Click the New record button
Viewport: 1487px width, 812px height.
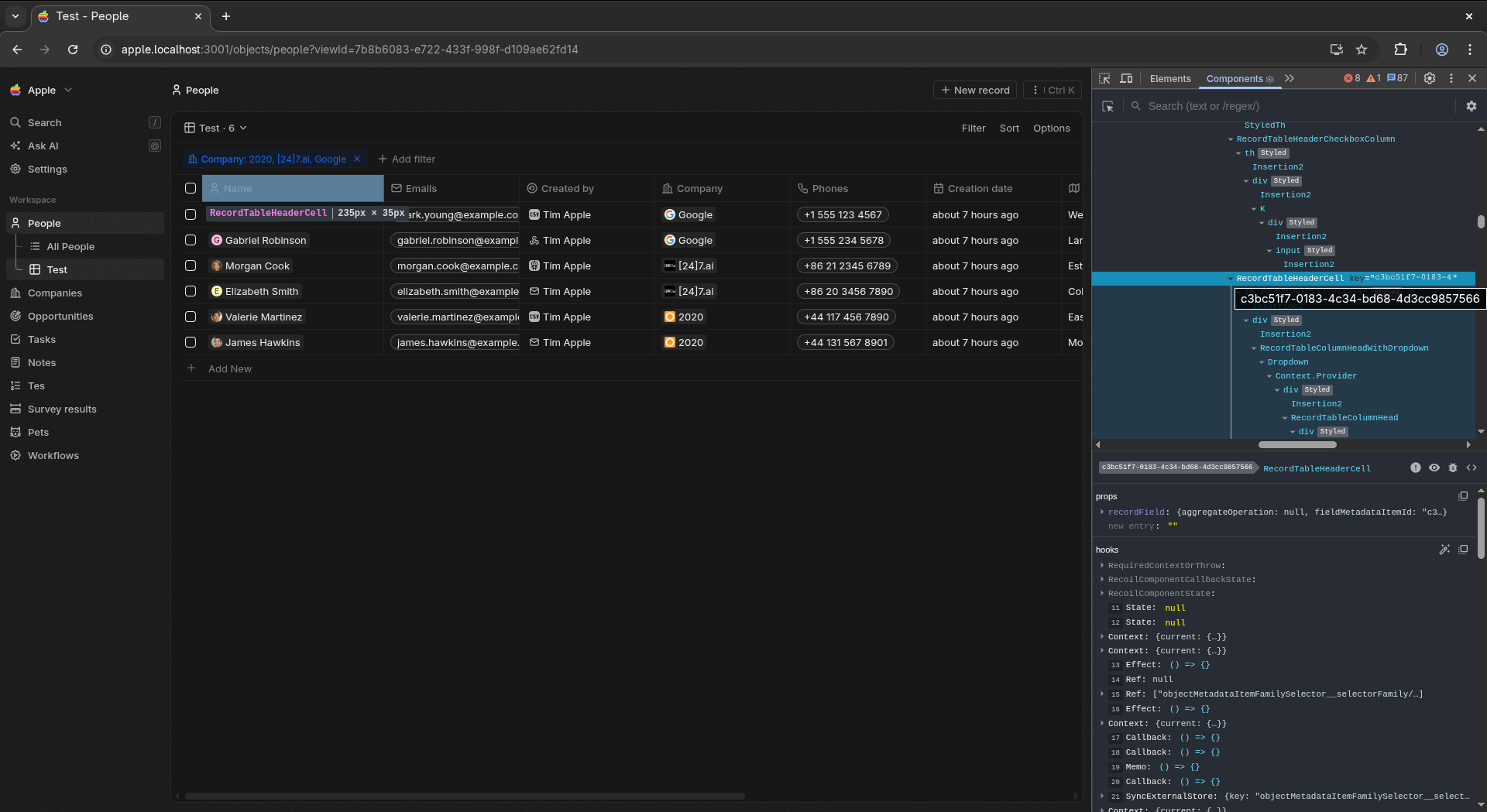tap(975, 90)
